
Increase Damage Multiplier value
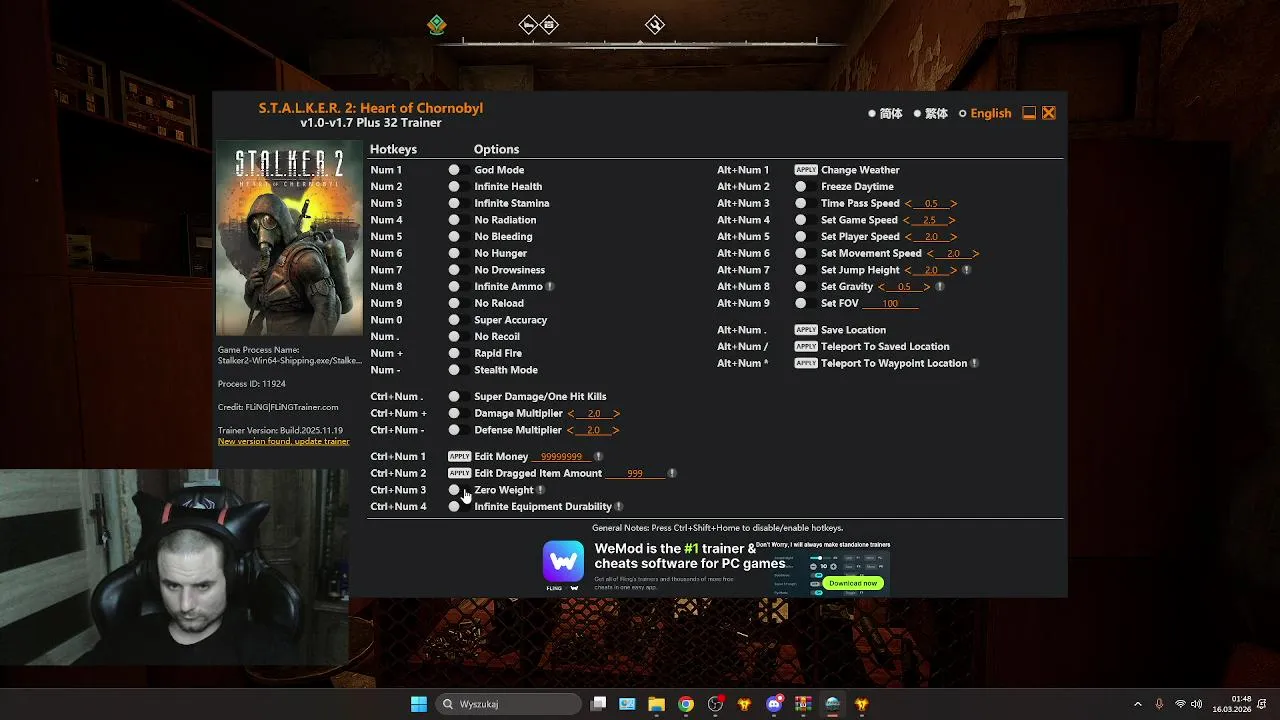(617, 414)
